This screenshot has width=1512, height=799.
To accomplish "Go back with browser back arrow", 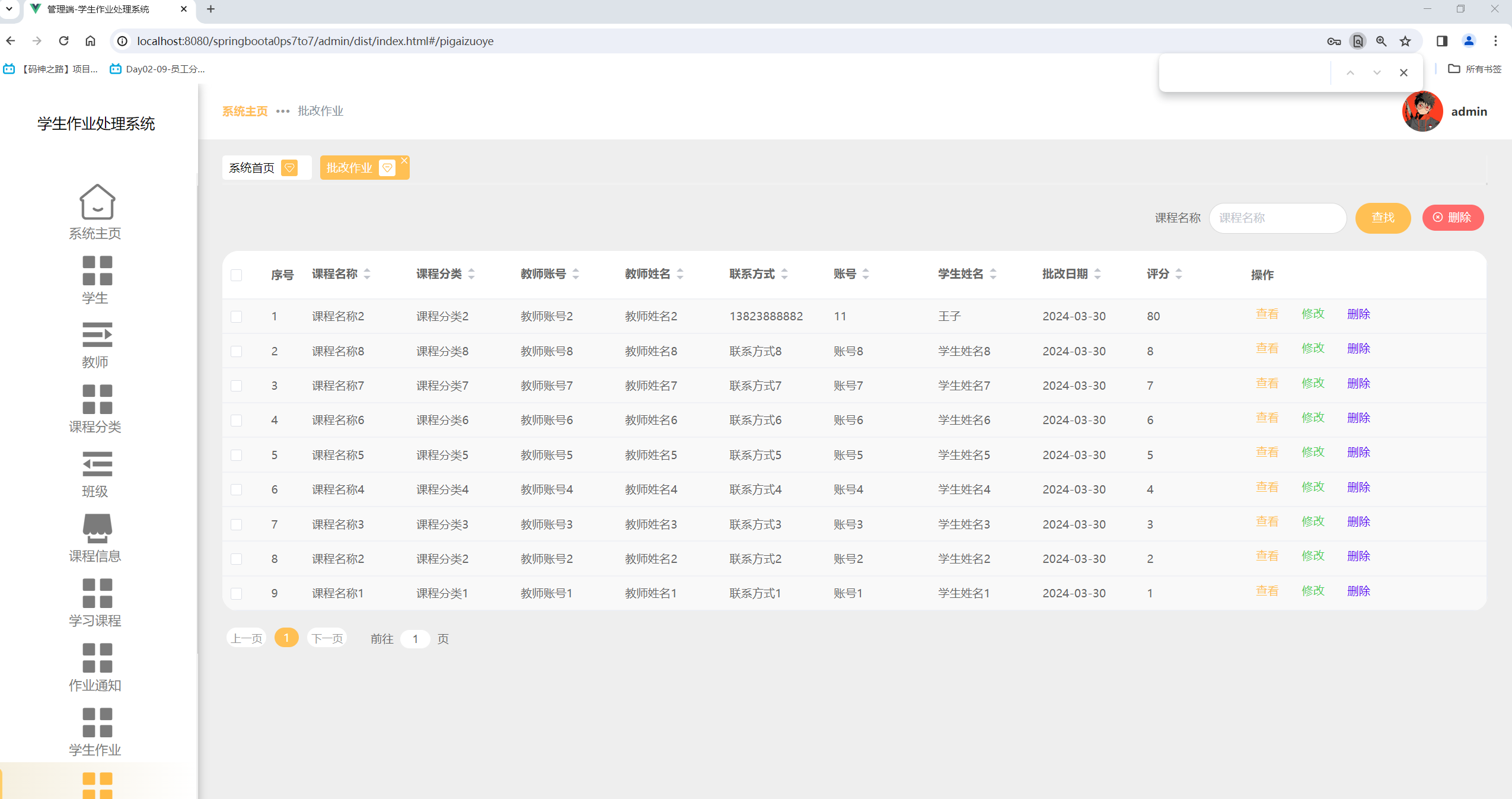I will click(x=10, y=41).
